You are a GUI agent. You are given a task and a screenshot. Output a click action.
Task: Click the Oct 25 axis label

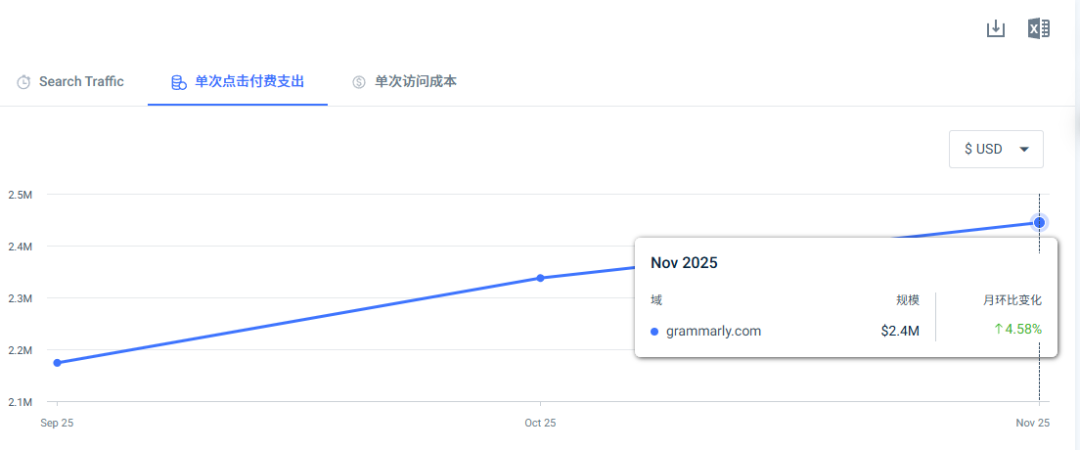[x=540, y=423]
